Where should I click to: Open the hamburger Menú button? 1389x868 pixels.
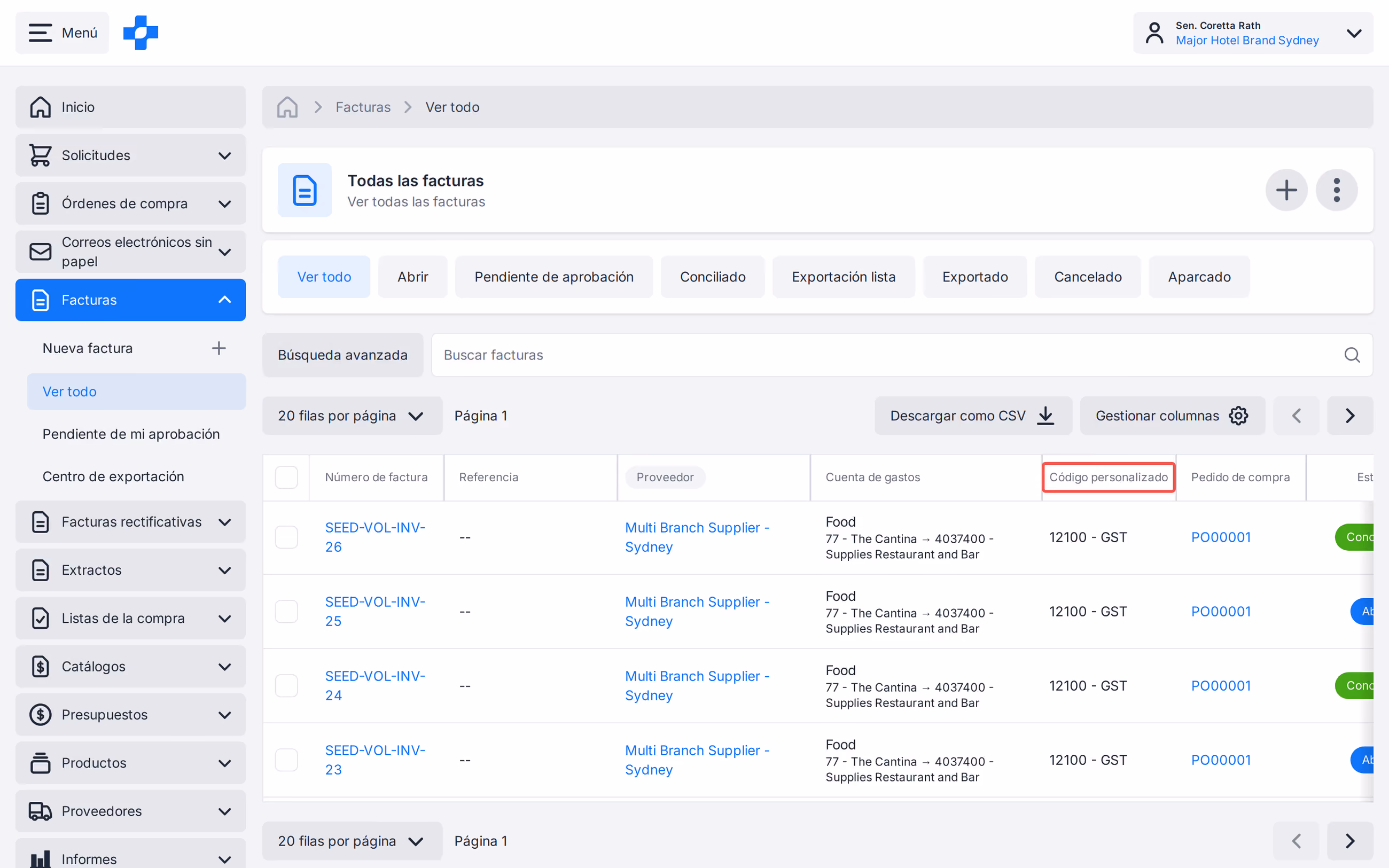(x=62, y=33)
